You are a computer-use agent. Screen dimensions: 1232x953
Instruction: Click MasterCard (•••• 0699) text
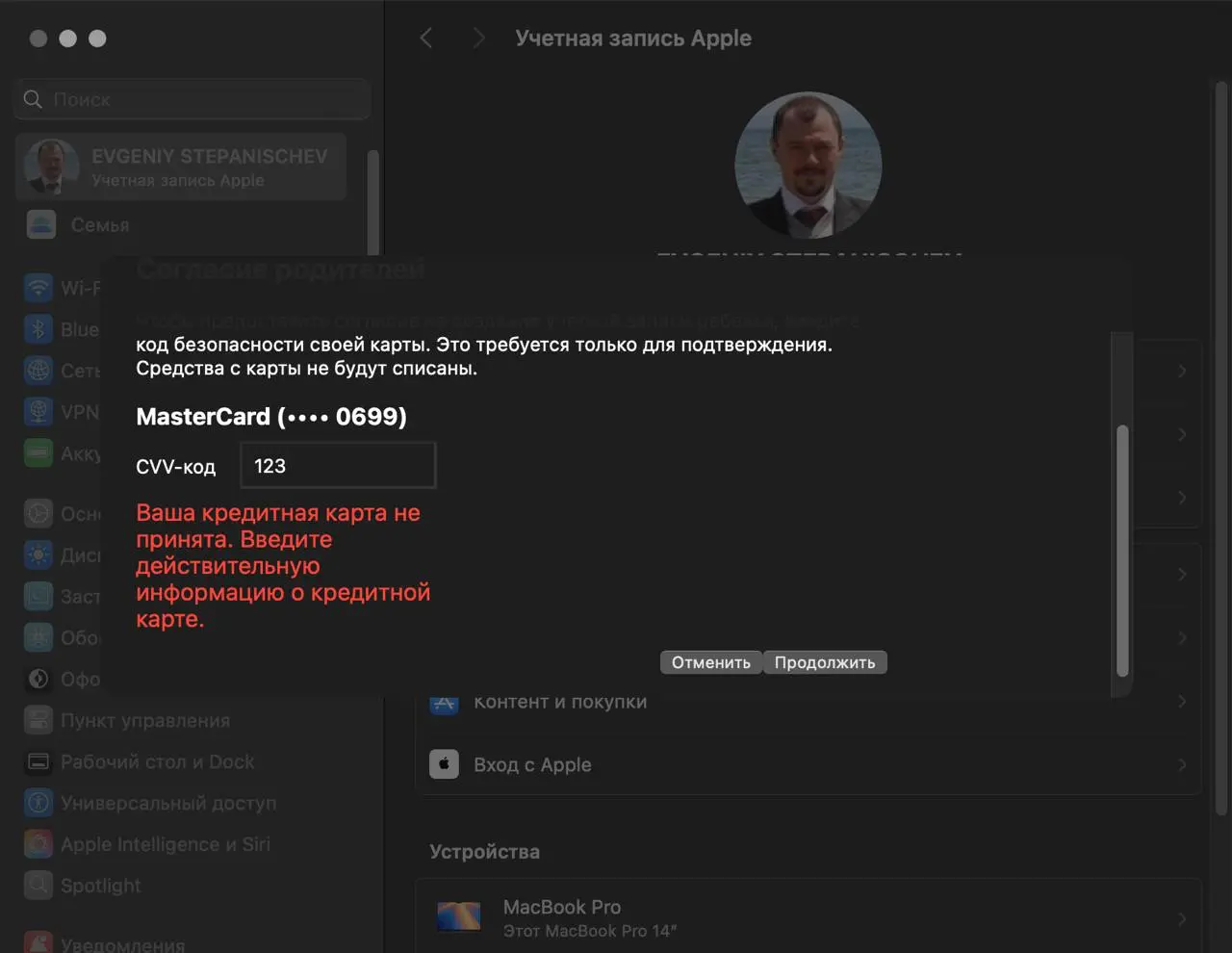271,417
